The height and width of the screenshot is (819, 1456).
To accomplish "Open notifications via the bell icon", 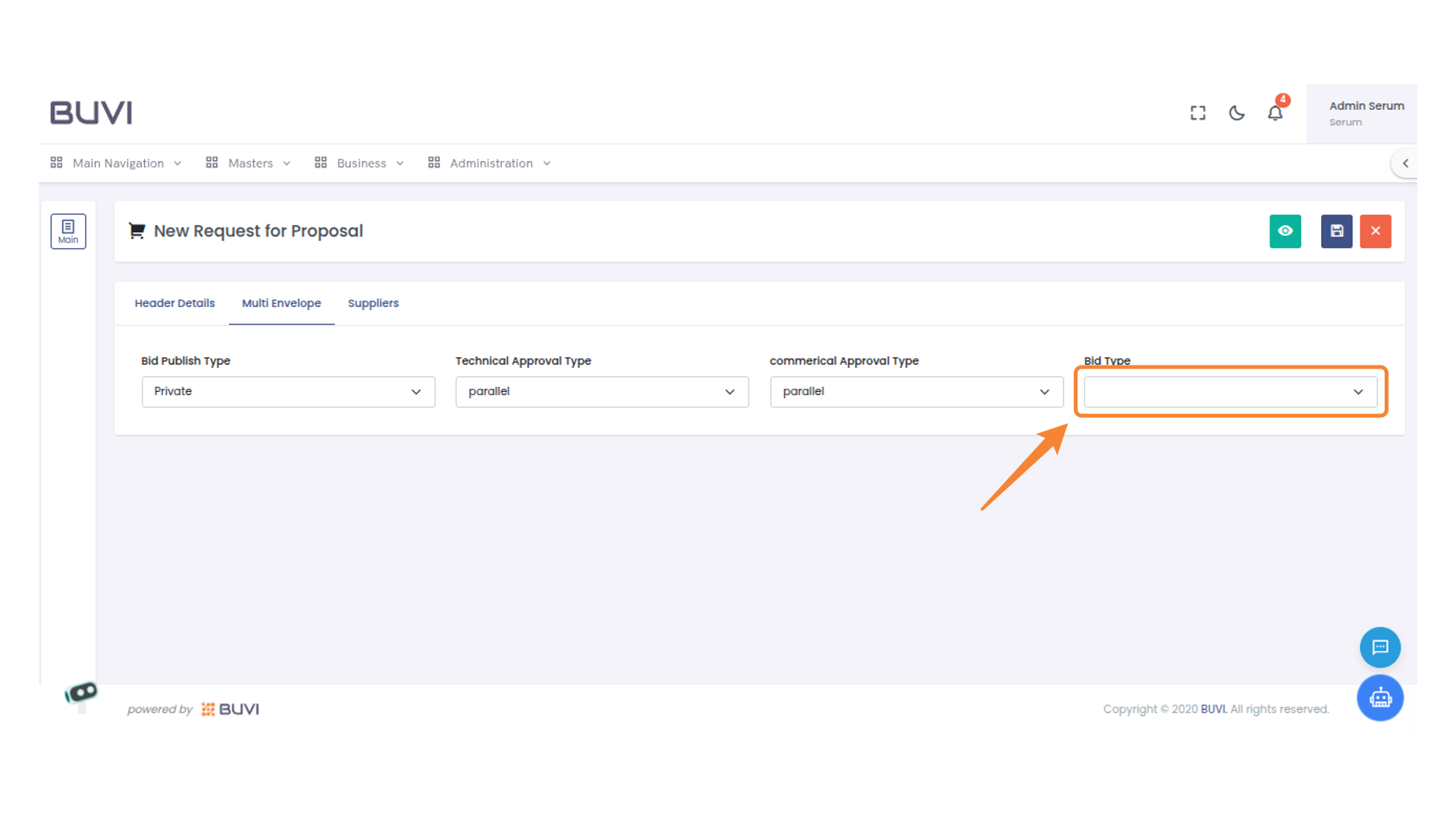I will coord(1276,112).
